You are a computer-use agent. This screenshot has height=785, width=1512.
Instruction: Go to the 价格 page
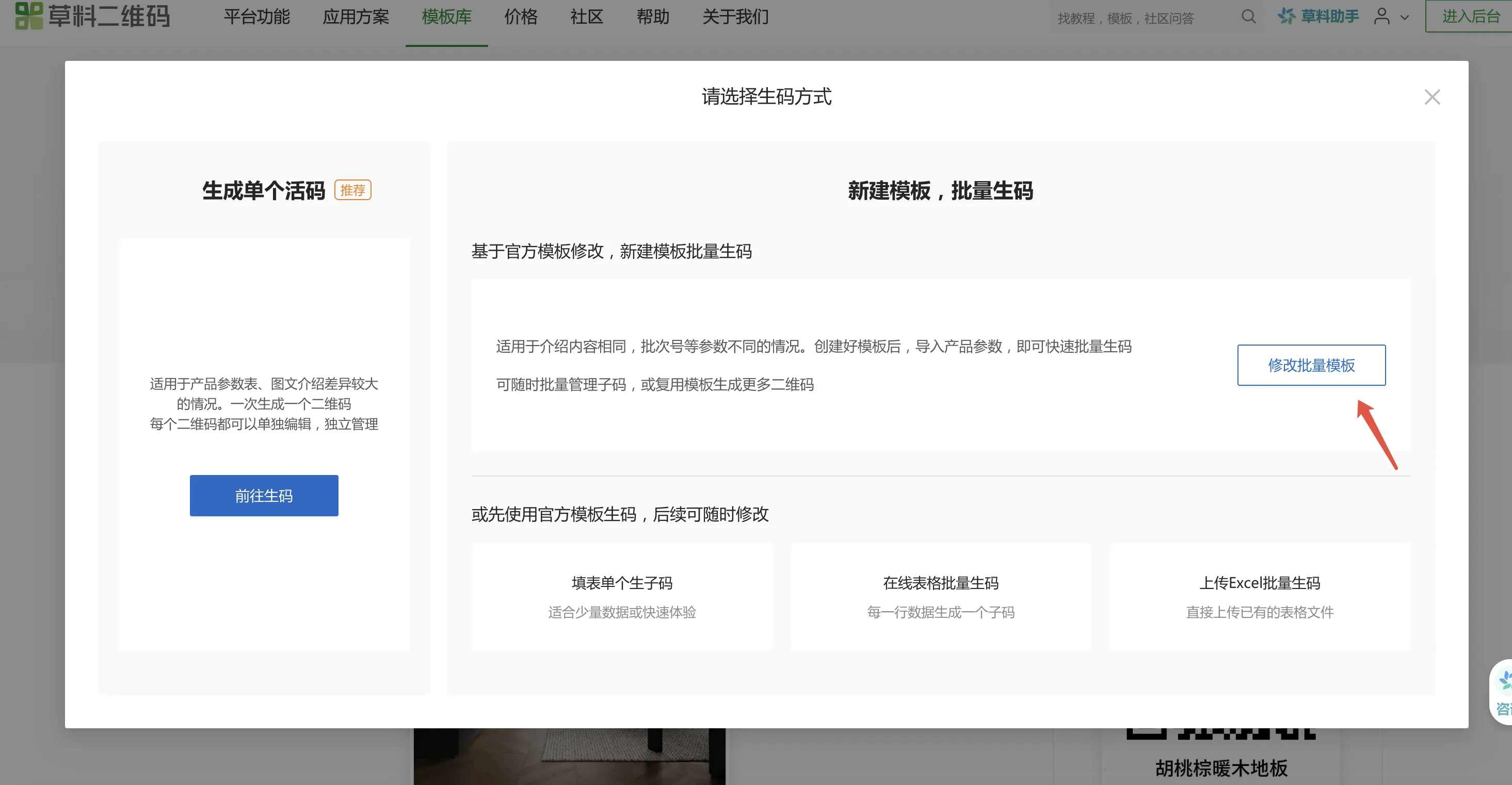pos(521,17)
